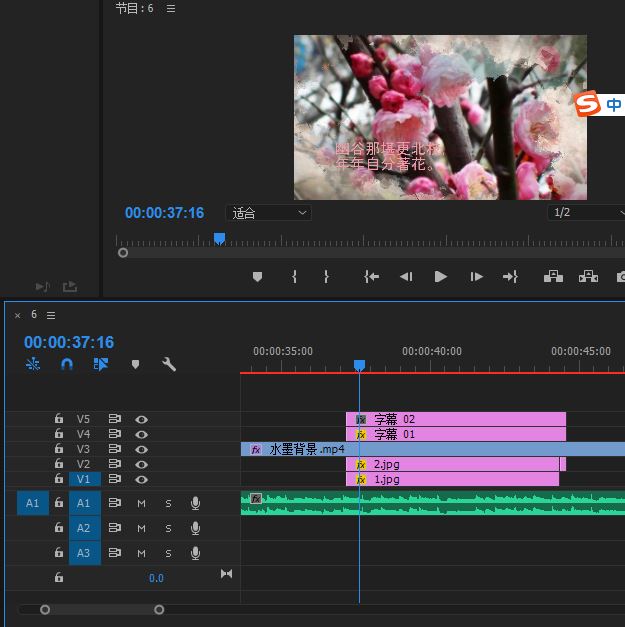The height and width of the screenshot is (627, 625).
Task: Hide the V5 track output
Action: (142, 420)
